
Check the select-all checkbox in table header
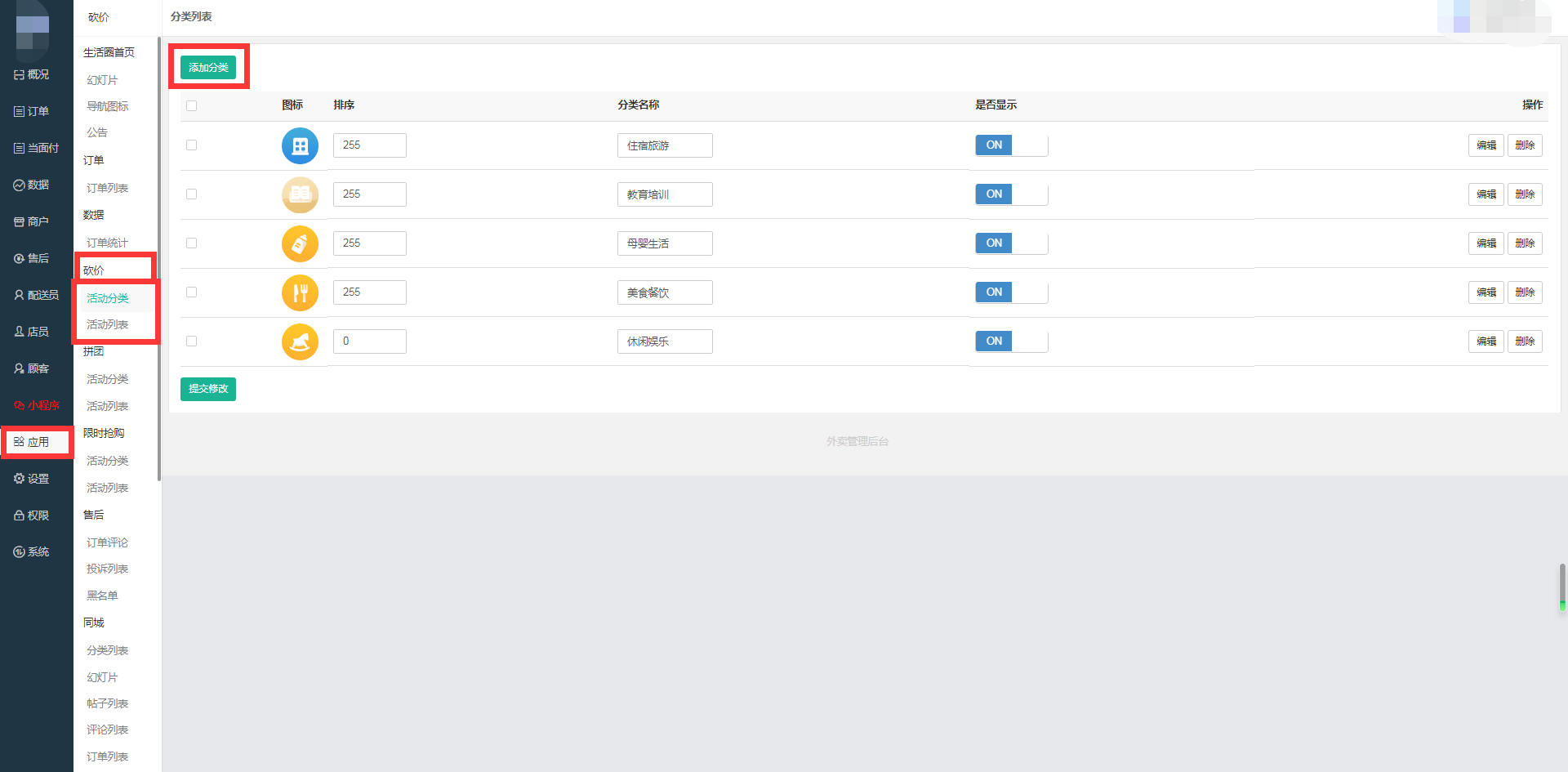point(191,105)
